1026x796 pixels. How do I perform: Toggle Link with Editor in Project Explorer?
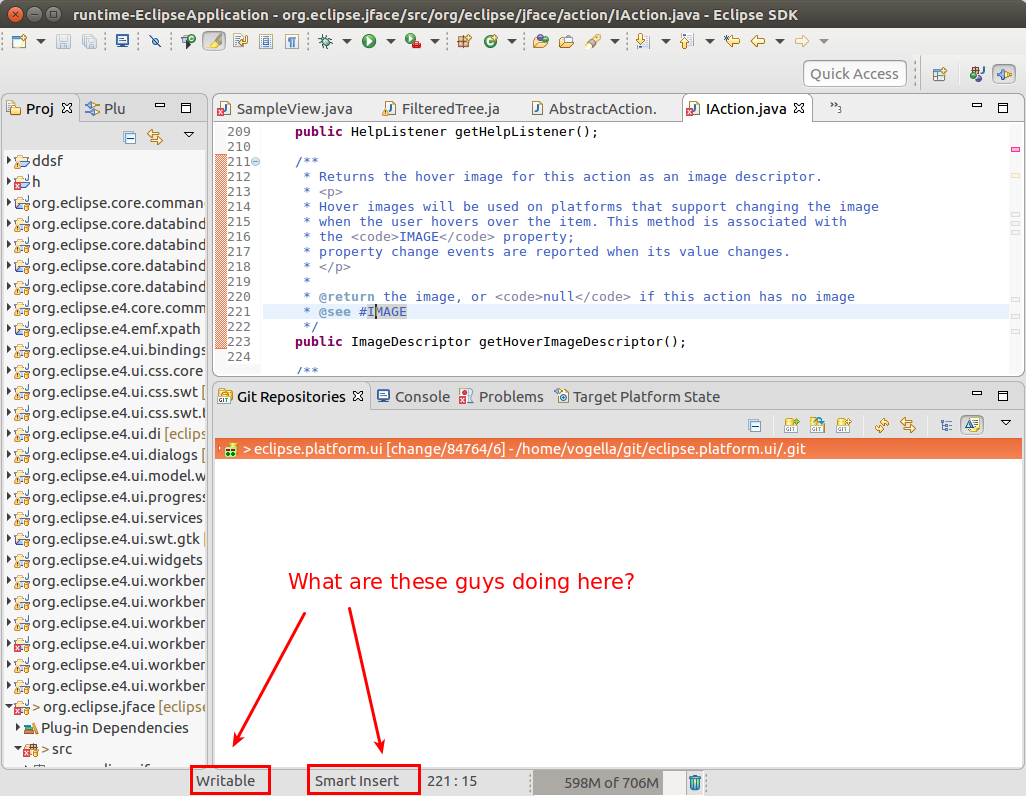tap(155, 137)
